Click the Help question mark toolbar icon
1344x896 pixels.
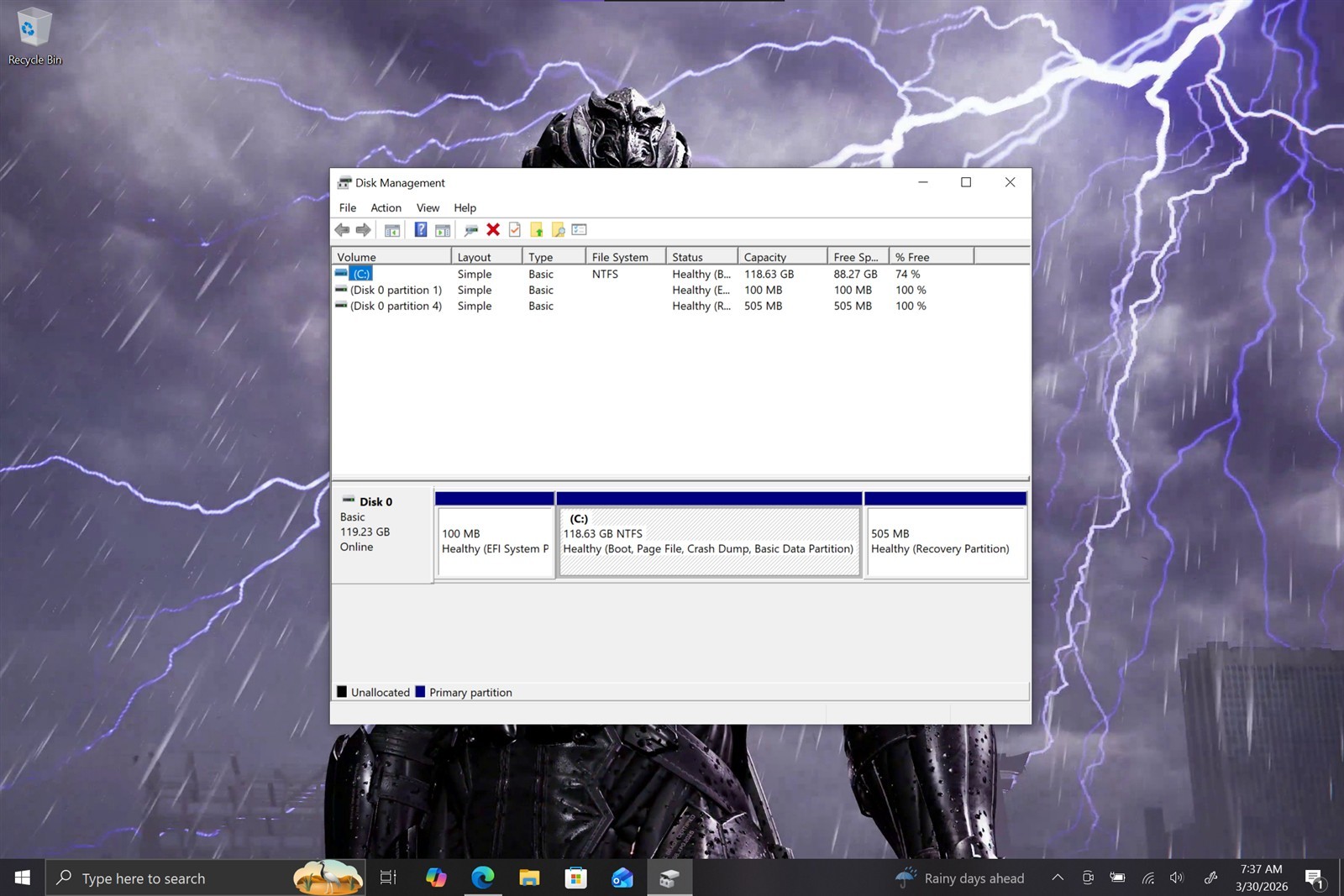[421, 230]
